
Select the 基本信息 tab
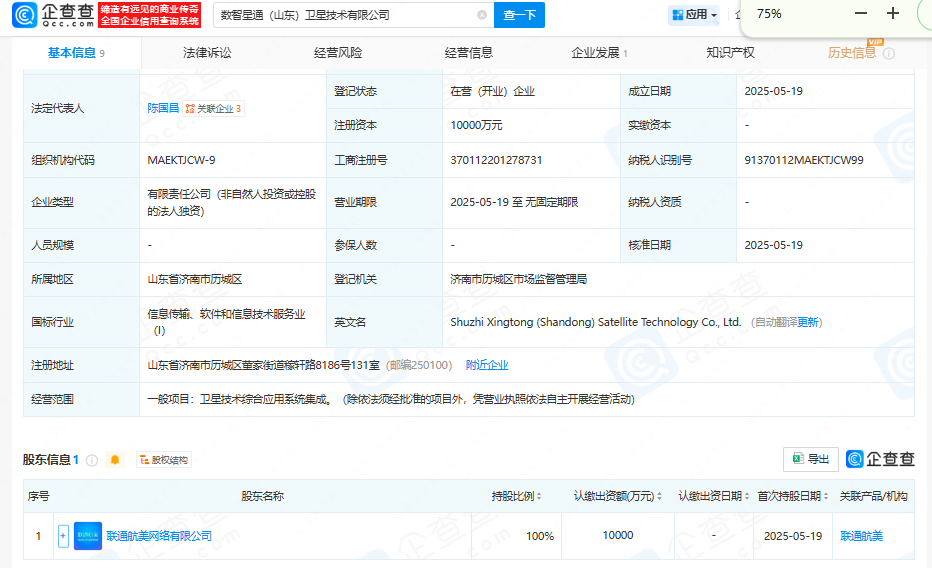point(76,53)
